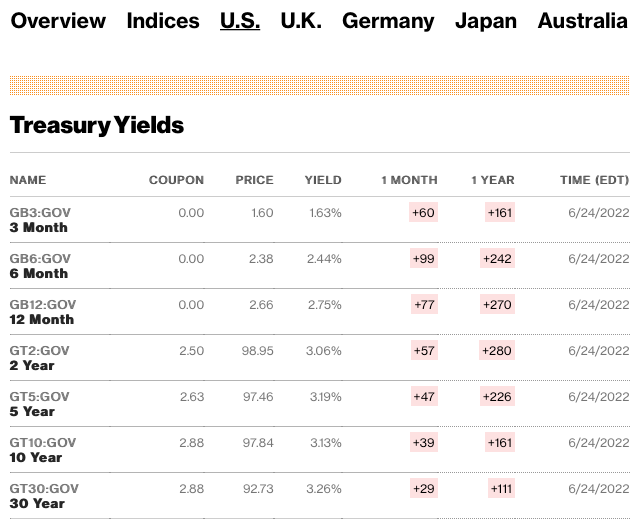The width and height of the screenshot is (641, 532).
Task: Open the GT30:GOV 30 Year link
Action: pyautogui.click(x=43, y=496)
